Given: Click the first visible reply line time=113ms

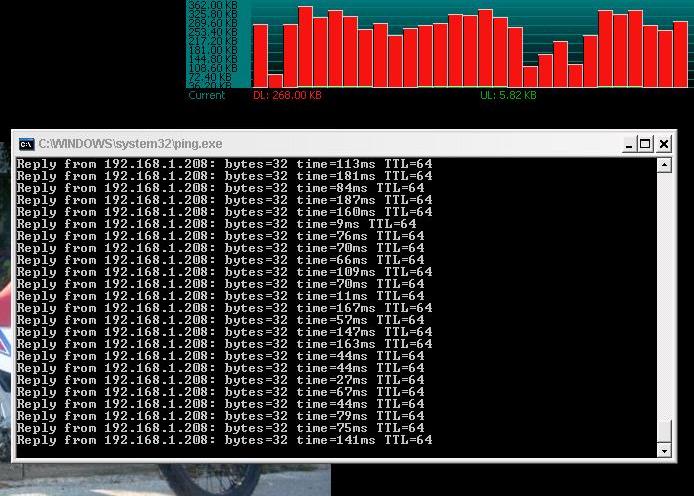Looking at the screenshot, I should pos(224,164).
